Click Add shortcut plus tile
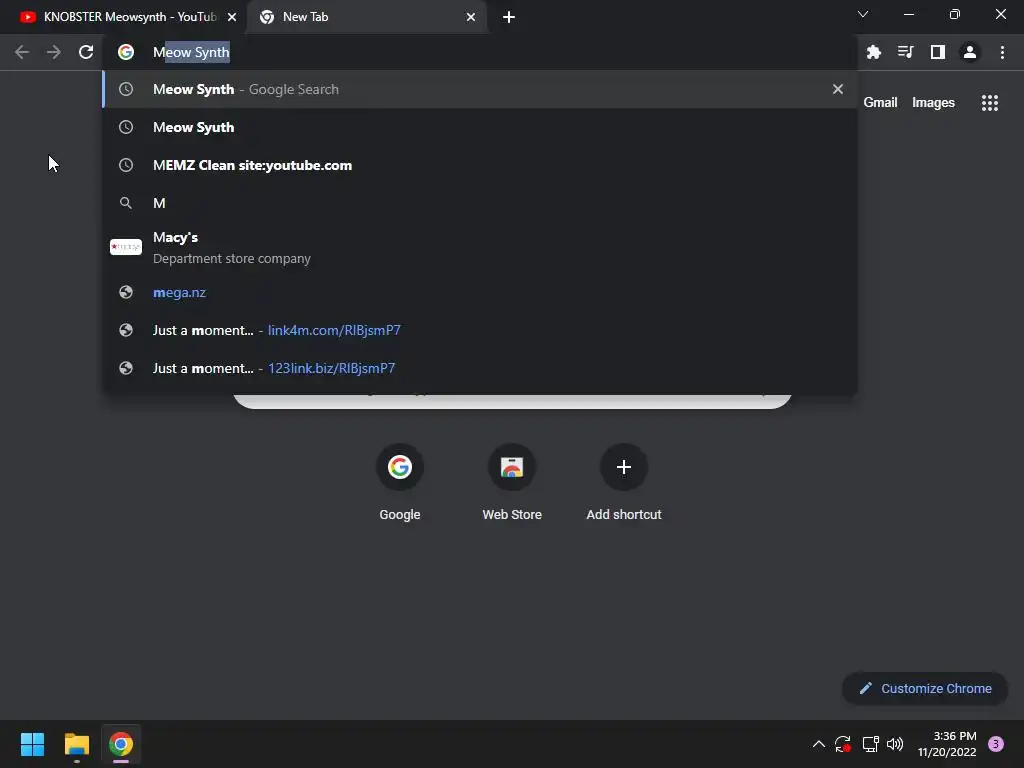The width and height of the screenshot is (1024, 768). pyautogui.click(x=624, y=482)
